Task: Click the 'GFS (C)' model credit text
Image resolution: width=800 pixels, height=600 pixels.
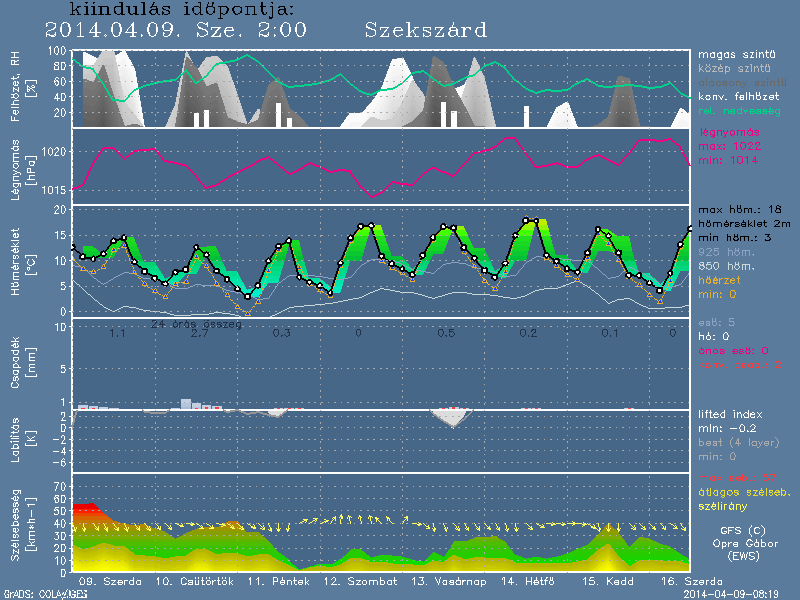Action: (x=742, y=530)
